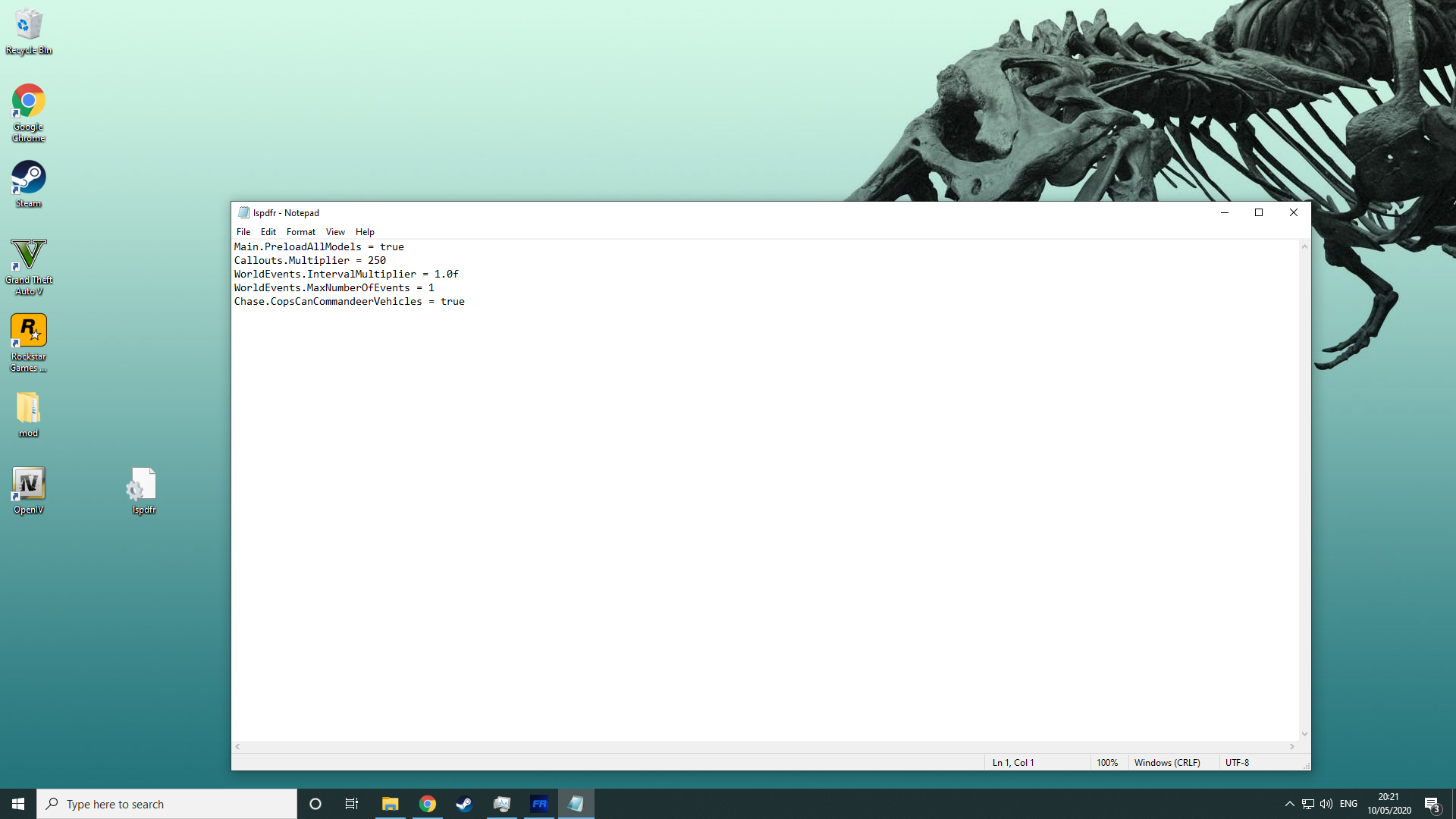Image resolution: width=1456 pixels, height=819 pixels.
Task: Click the Notepad vertical scrollbar down arrow
Action: pos(1304,733)
